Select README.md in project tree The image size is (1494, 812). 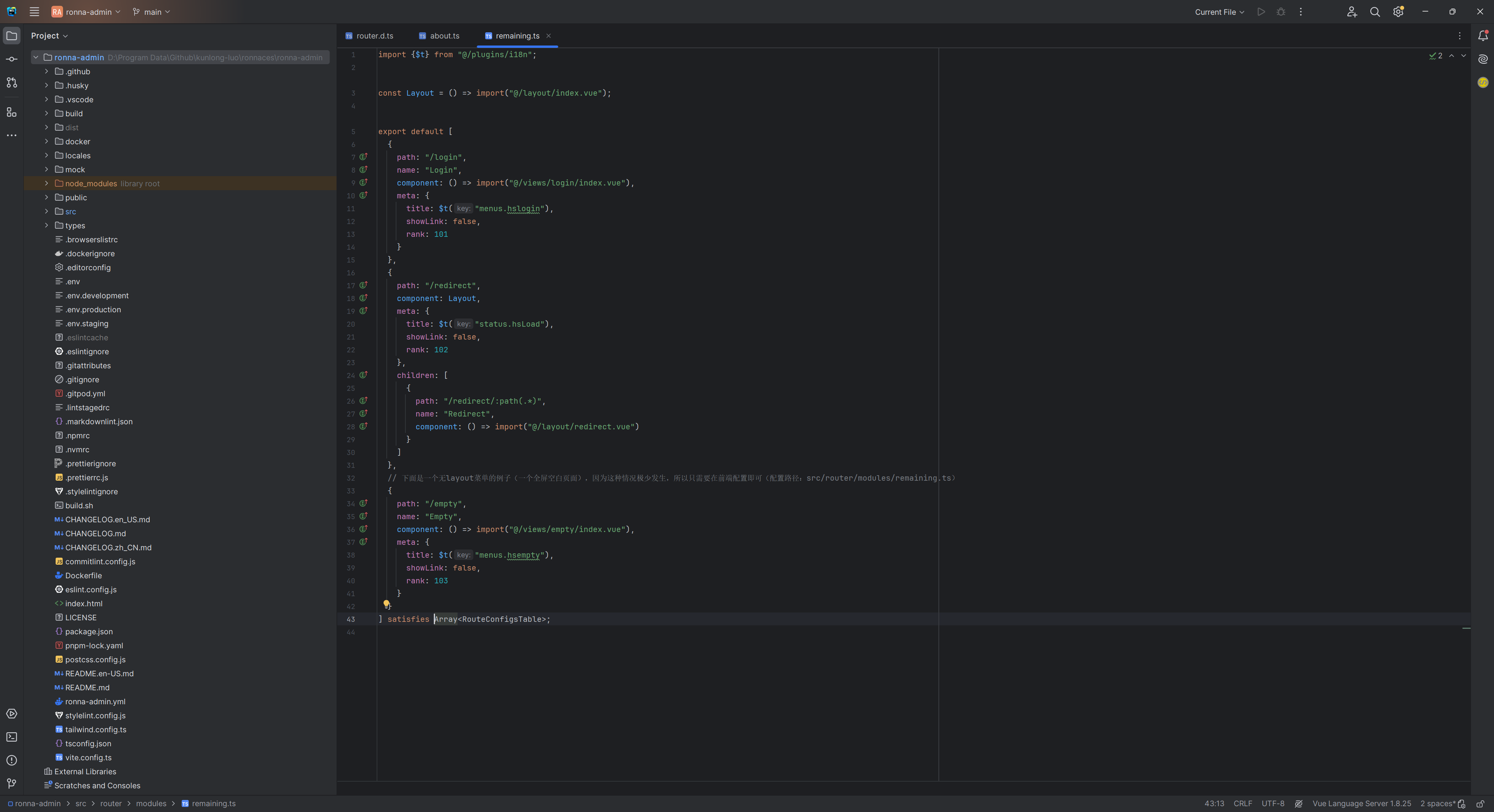pos(87,688)
